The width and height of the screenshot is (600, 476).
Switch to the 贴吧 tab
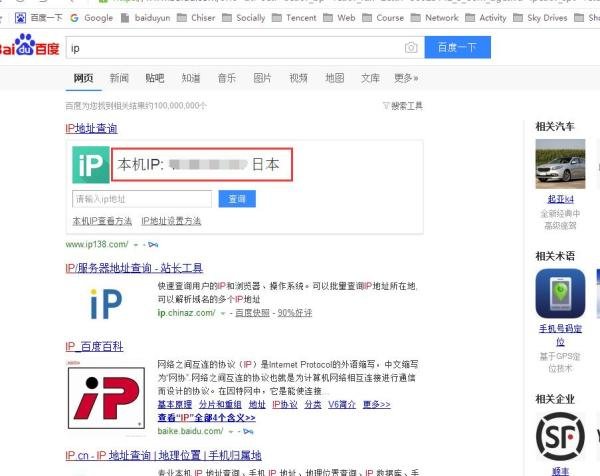click(x=155, y=78)
